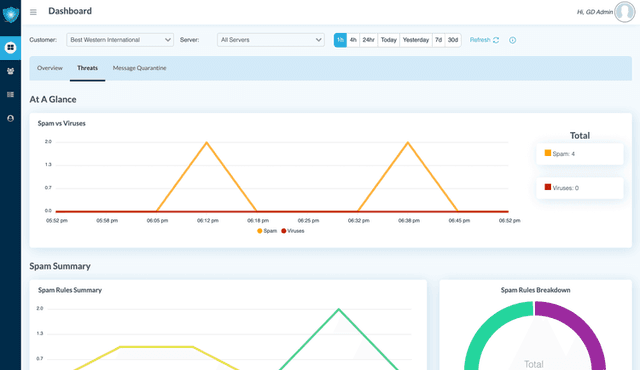Click the At A Glance heading
The height and width of the screenshot is (370, 640).
[x=53, y=100]
